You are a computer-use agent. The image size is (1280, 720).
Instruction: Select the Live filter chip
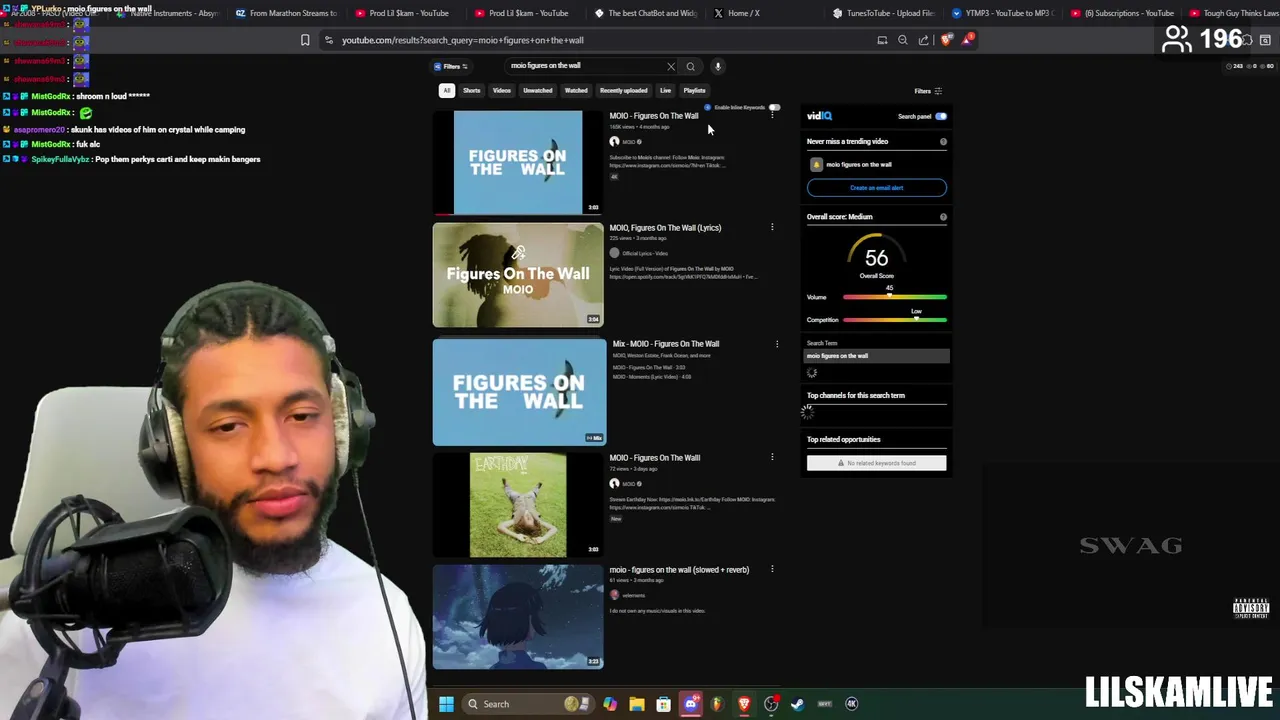(665, 91)
